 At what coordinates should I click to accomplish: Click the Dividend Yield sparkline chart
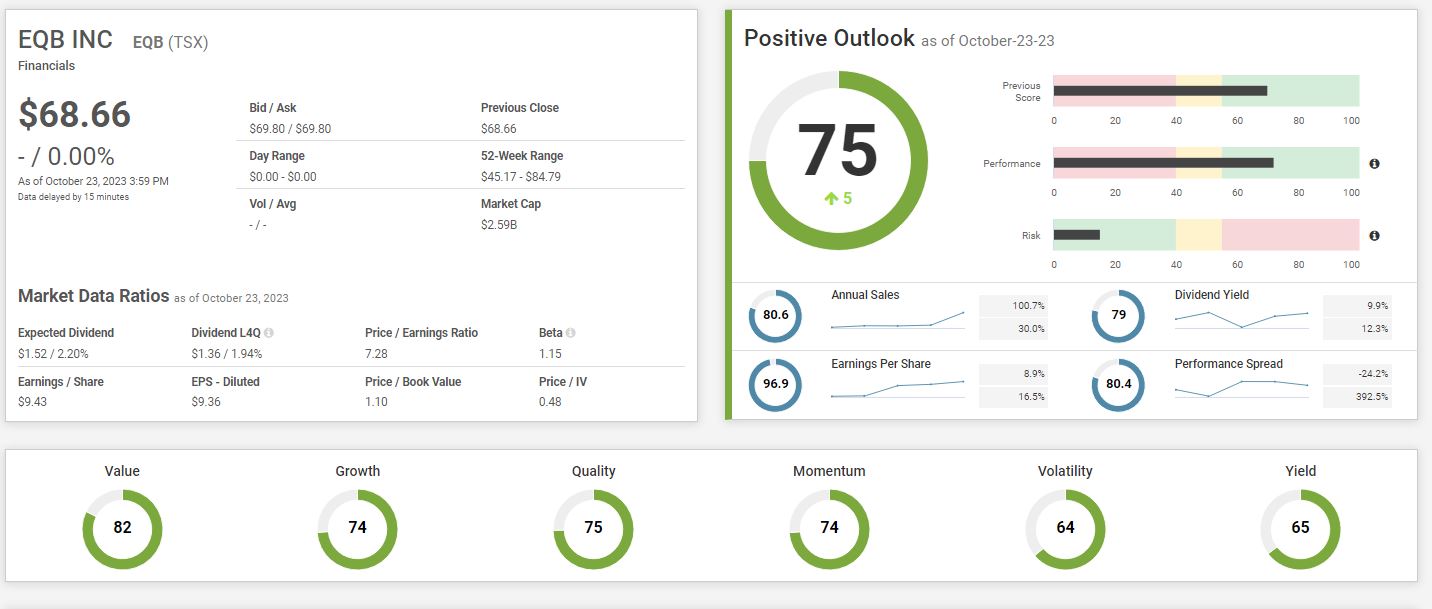[x=1241, y=319]
